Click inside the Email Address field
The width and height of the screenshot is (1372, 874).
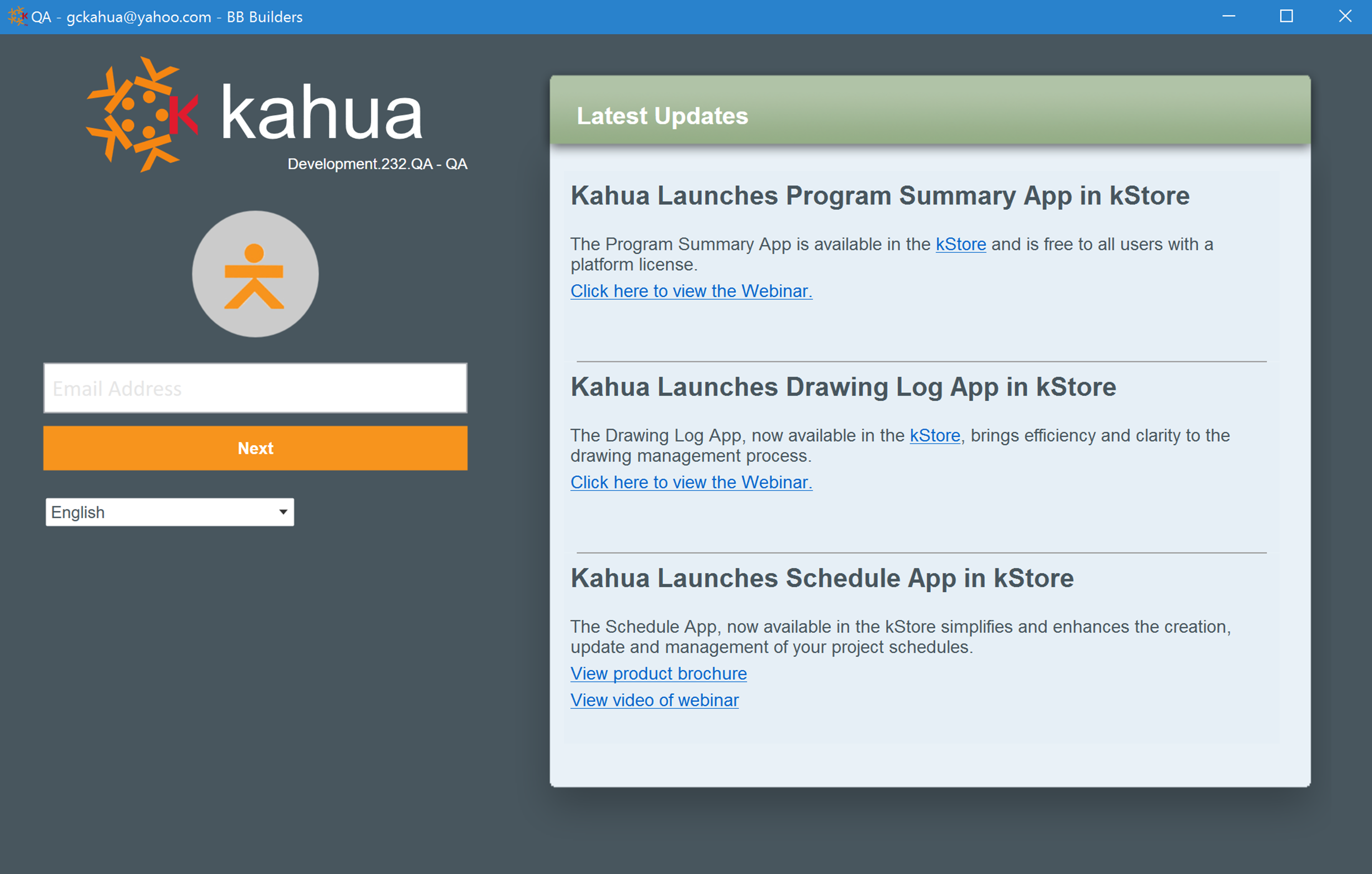point(255,388)
